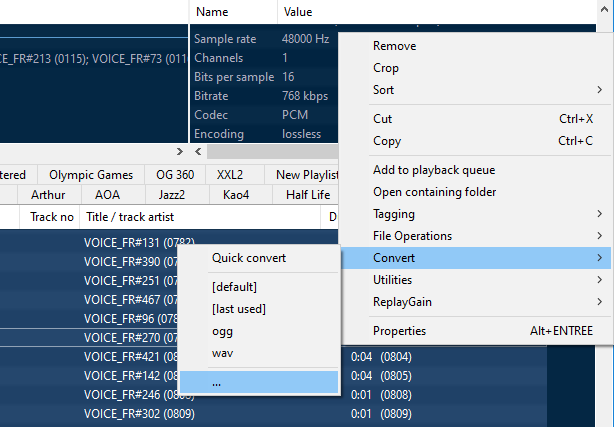Screen dimensions: 614x427
Task: Open the New Playlist tab
Action: tap(302, 175)
